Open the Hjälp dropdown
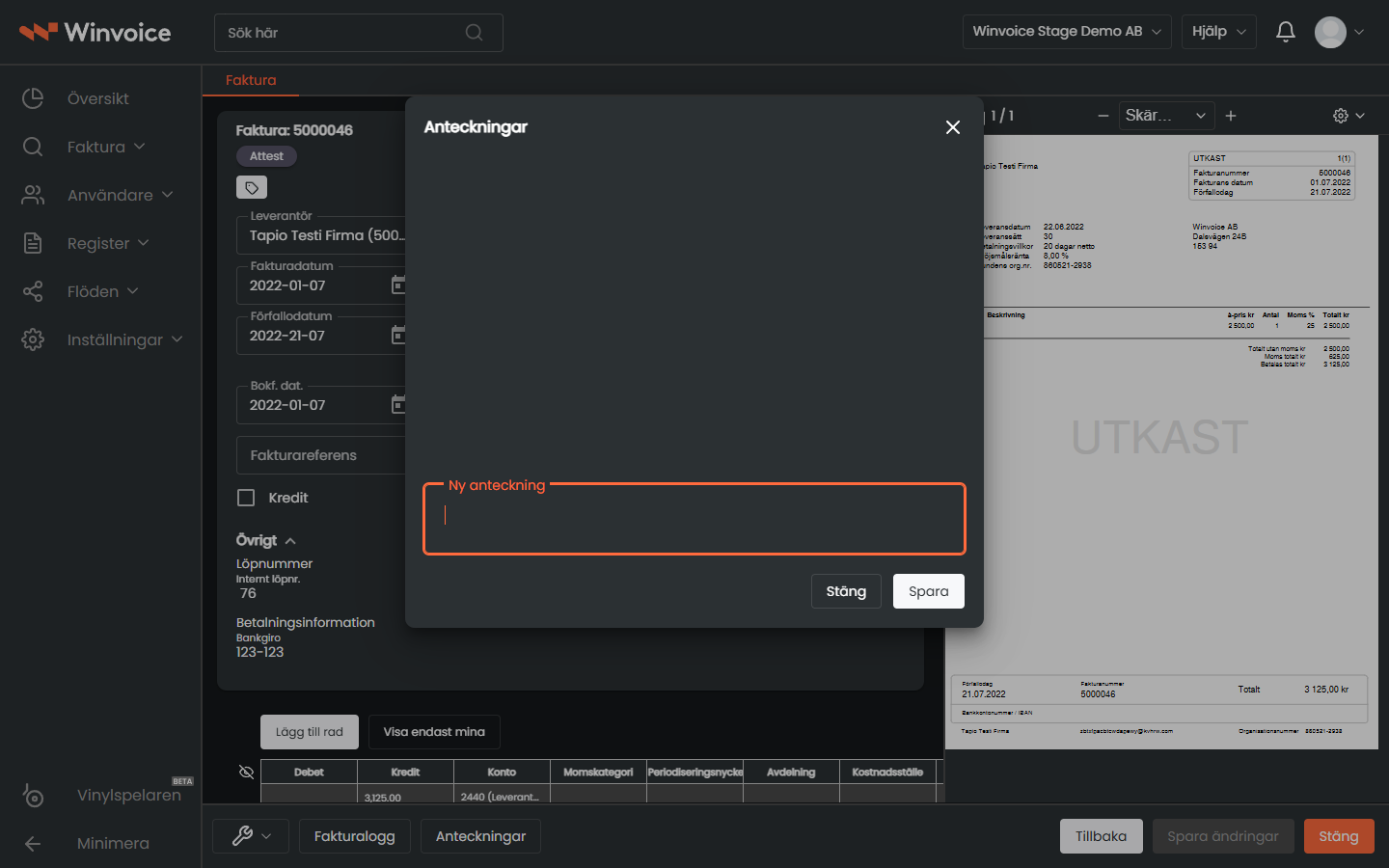This screenshot has width=1389, height=868. coord(1219,32)
